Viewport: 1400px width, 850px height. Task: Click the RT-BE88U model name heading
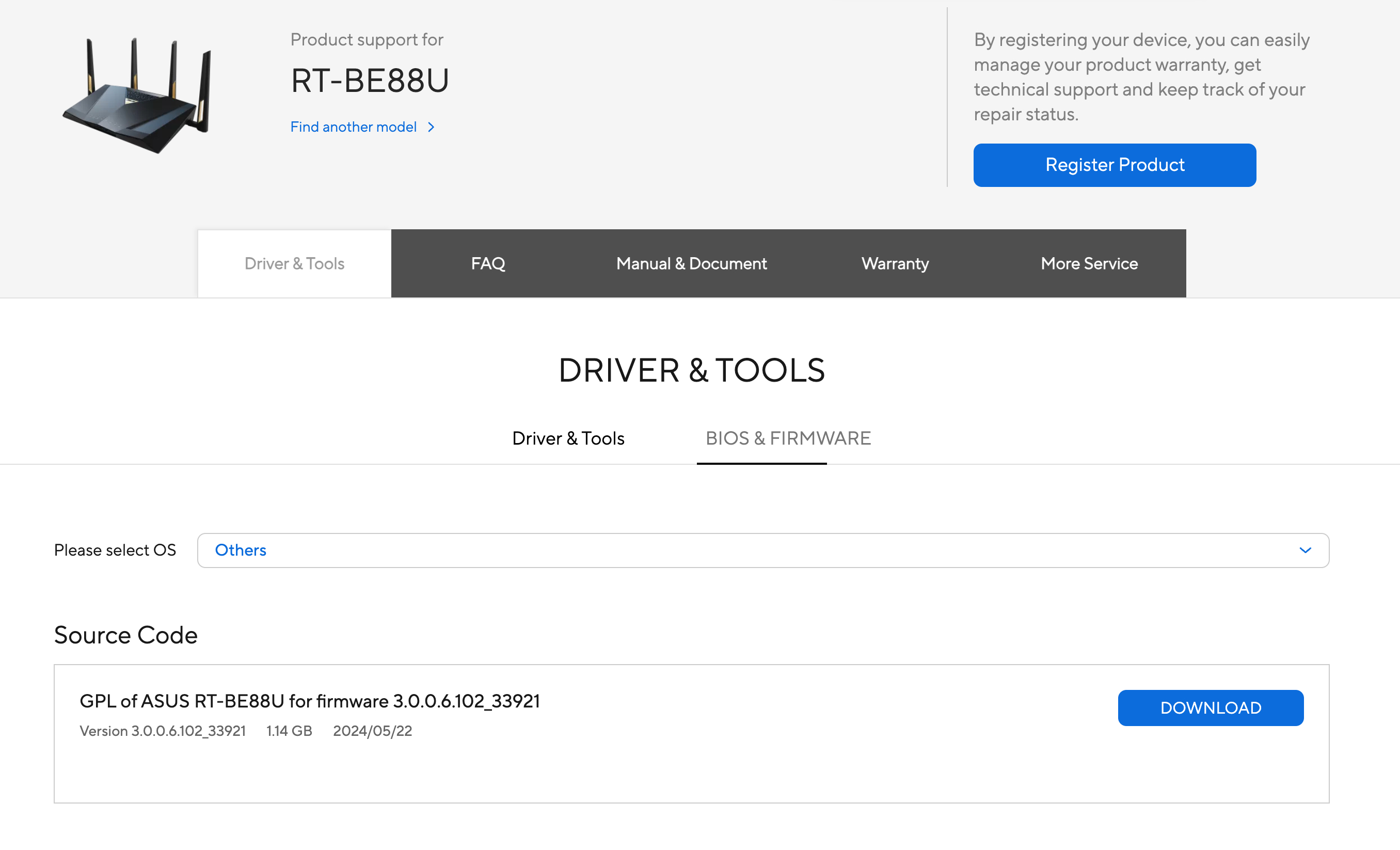(x=370, y=80)
